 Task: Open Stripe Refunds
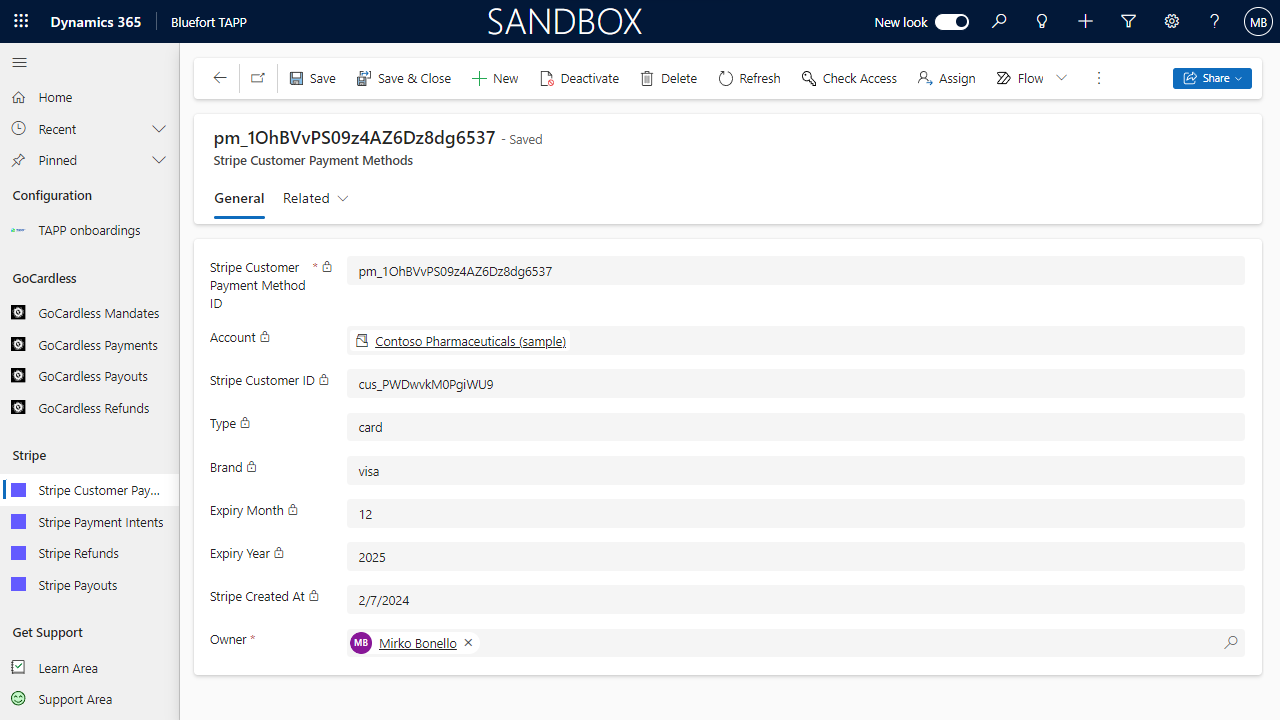(x=89, y=554)
